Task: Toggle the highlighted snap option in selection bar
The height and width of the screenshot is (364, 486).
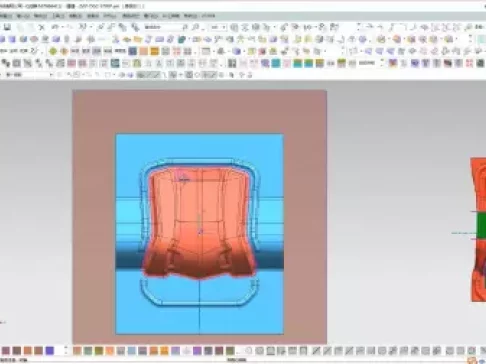Action: pyautogui.click(x=148, y=75)
